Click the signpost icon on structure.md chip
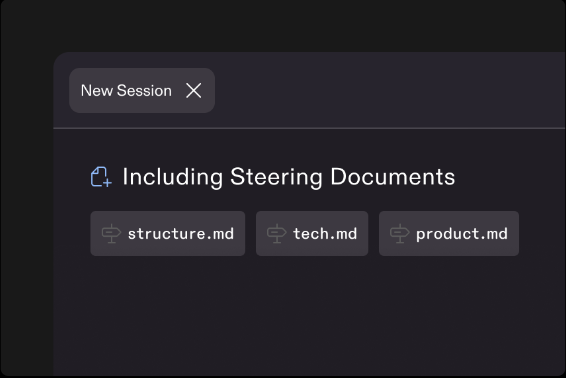 pos(111,234)
